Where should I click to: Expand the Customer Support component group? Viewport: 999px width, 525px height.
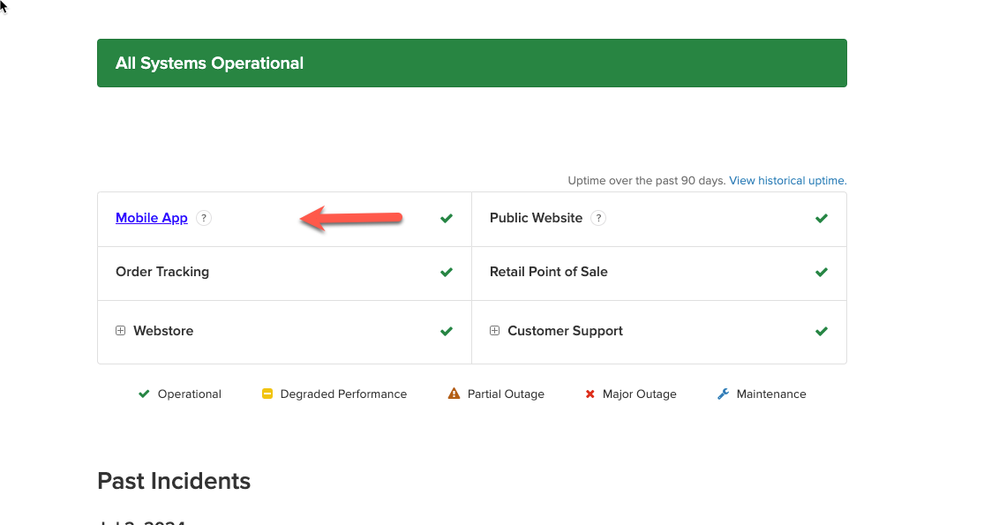point(494,331)
